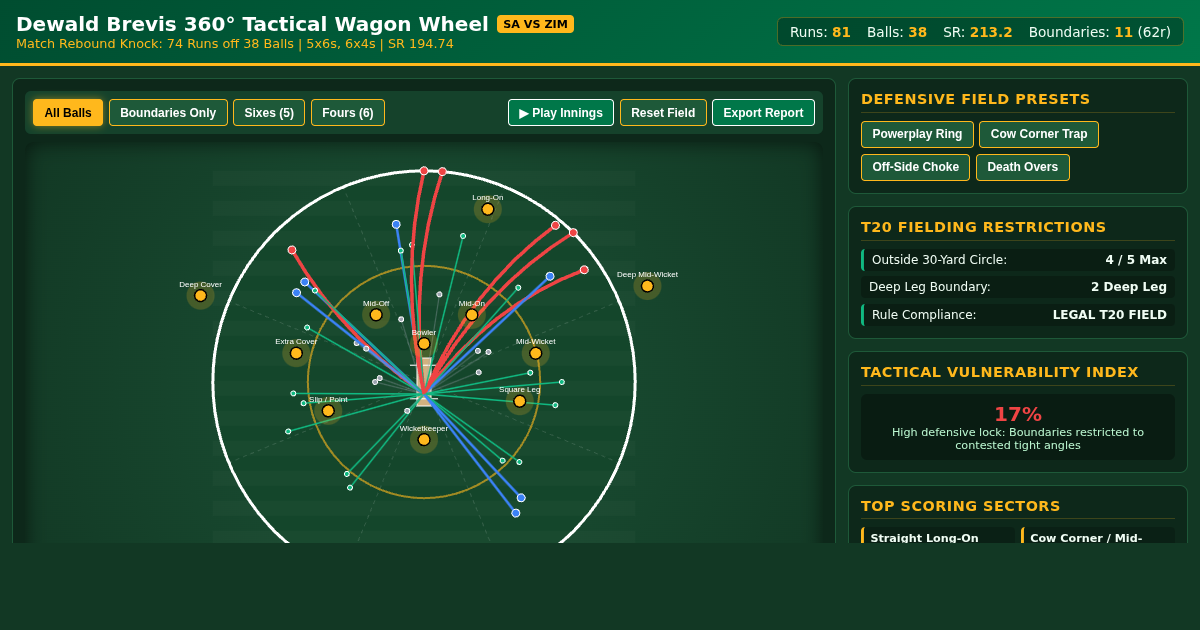
Task: Click the Play Innings button
Action: (x=561, y=113)
